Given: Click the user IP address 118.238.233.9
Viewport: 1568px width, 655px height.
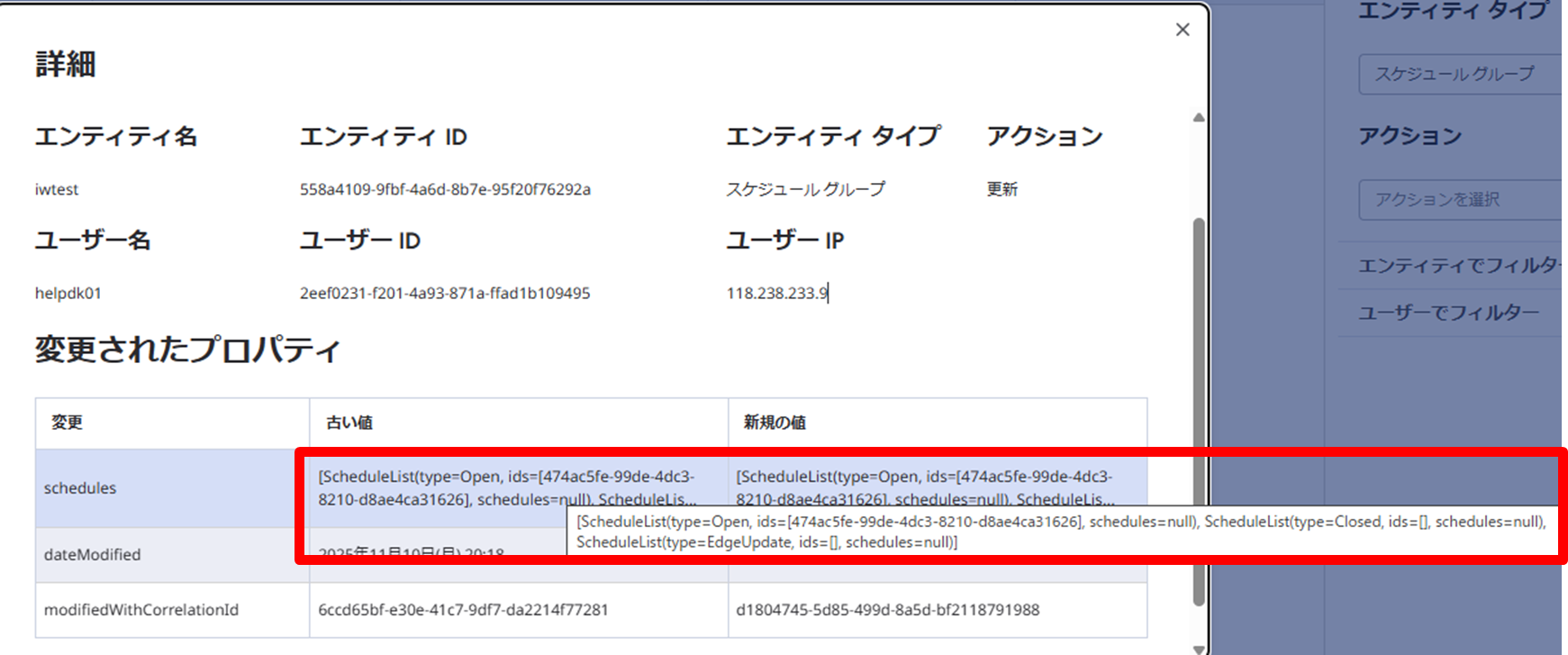Looking at the screenshot, I should click(776, 293).
